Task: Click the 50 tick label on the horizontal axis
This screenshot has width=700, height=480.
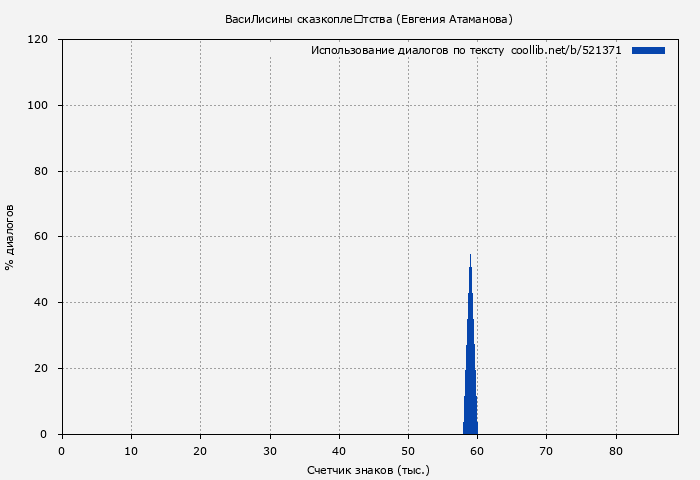Action: tap(408, 450)
